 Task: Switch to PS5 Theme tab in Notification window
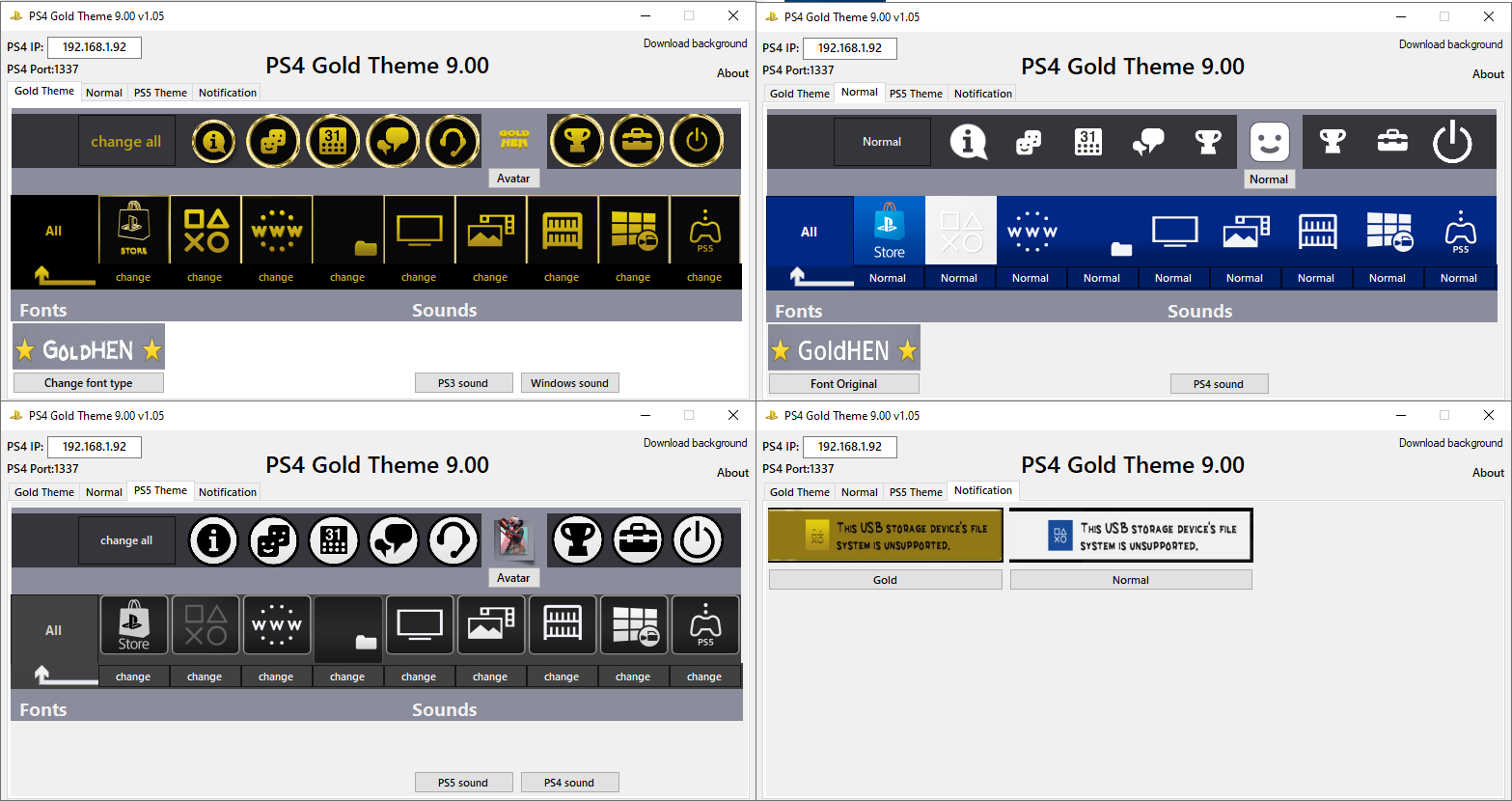tap(916, 492)
